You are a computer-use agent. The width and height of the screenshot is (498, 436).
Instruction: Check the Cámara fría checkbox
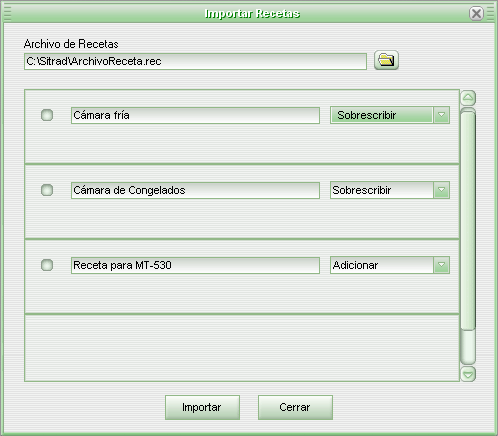[47, 115]
